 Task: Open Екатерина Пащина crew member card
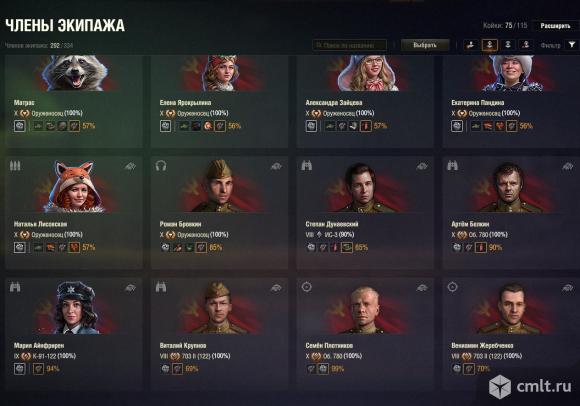(x=511, y=101)
